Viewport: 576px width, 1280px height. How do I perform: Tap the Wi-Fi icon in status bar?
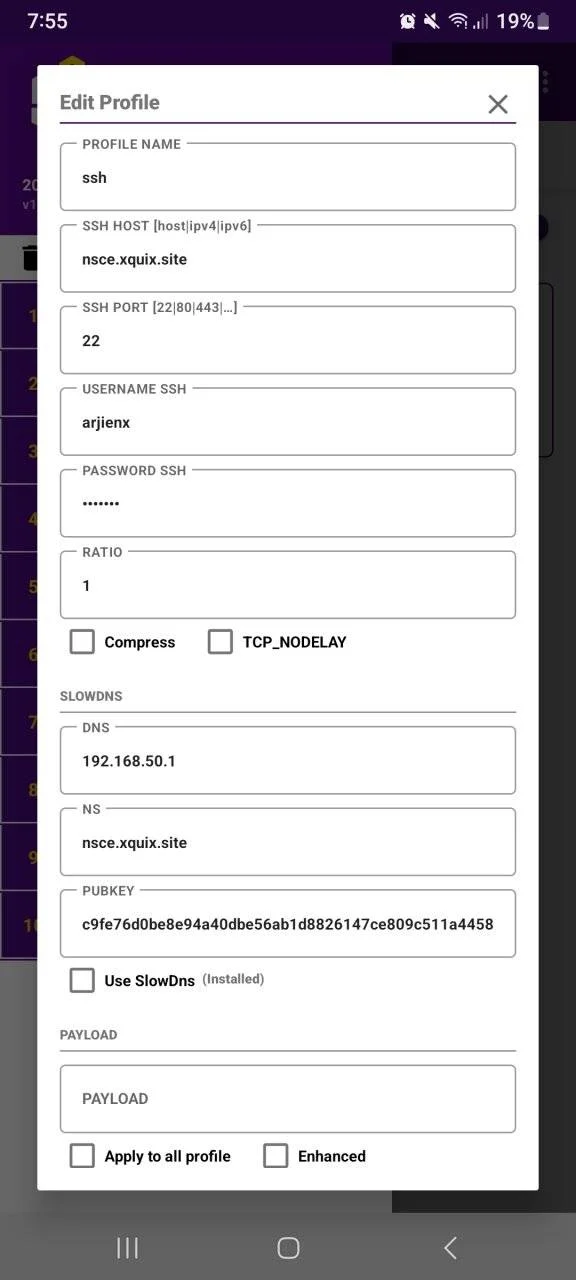[458, 21]
